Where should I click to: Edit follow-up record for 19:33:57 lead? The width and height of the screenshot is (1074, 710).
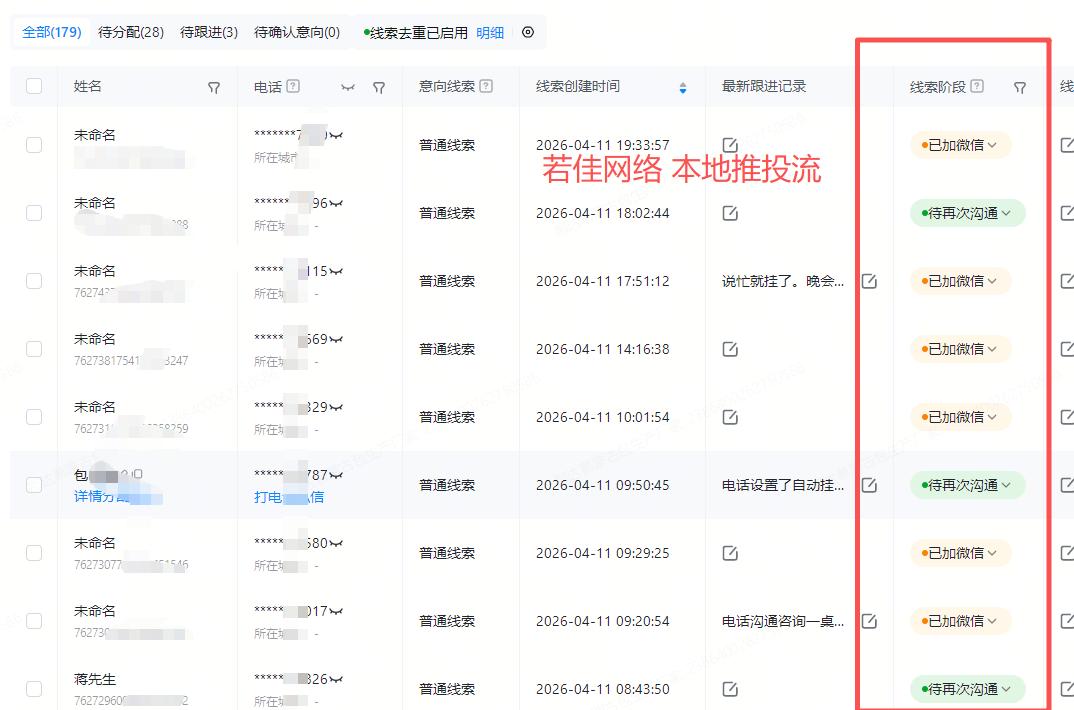pos(730,145)
